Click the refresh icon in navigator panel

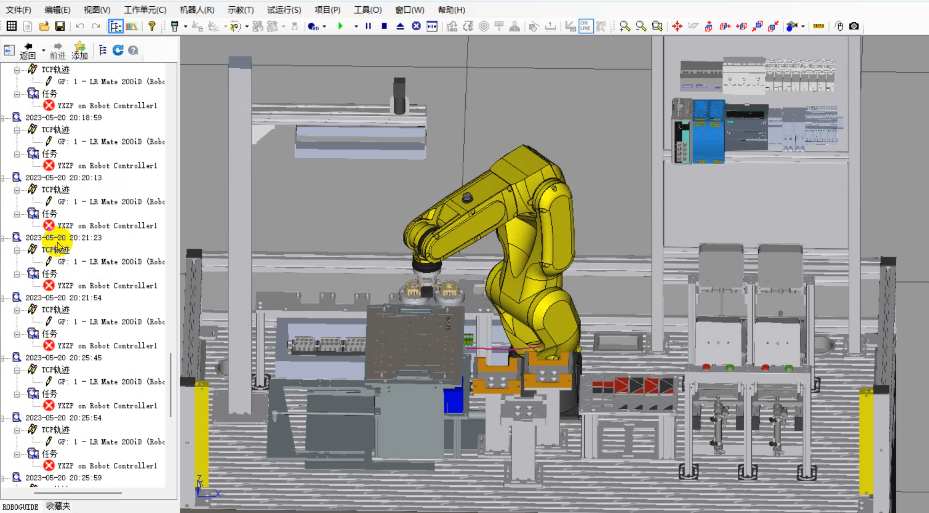pyautogui.click(x=118, y=50)
